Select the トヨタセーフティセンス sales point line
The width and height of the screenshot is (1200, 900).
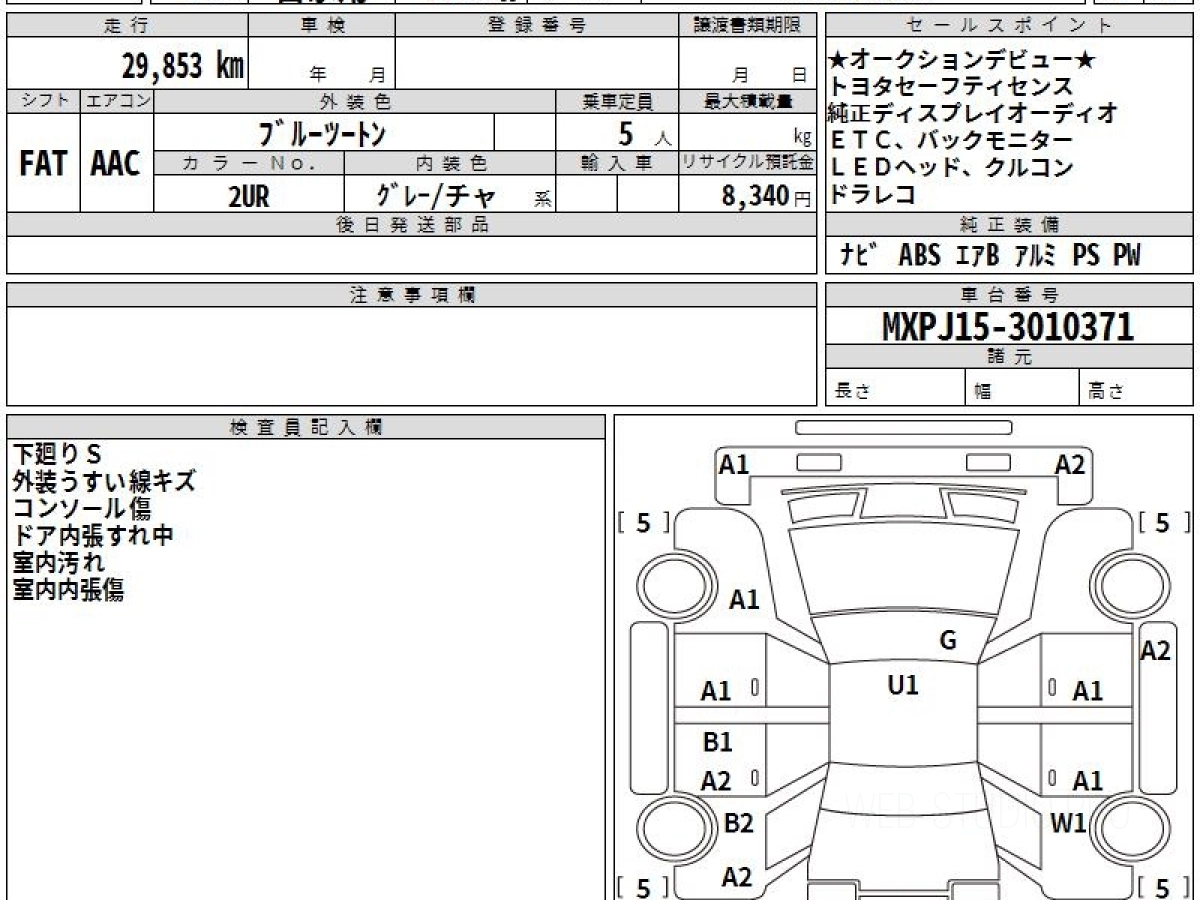coord(950,87)
